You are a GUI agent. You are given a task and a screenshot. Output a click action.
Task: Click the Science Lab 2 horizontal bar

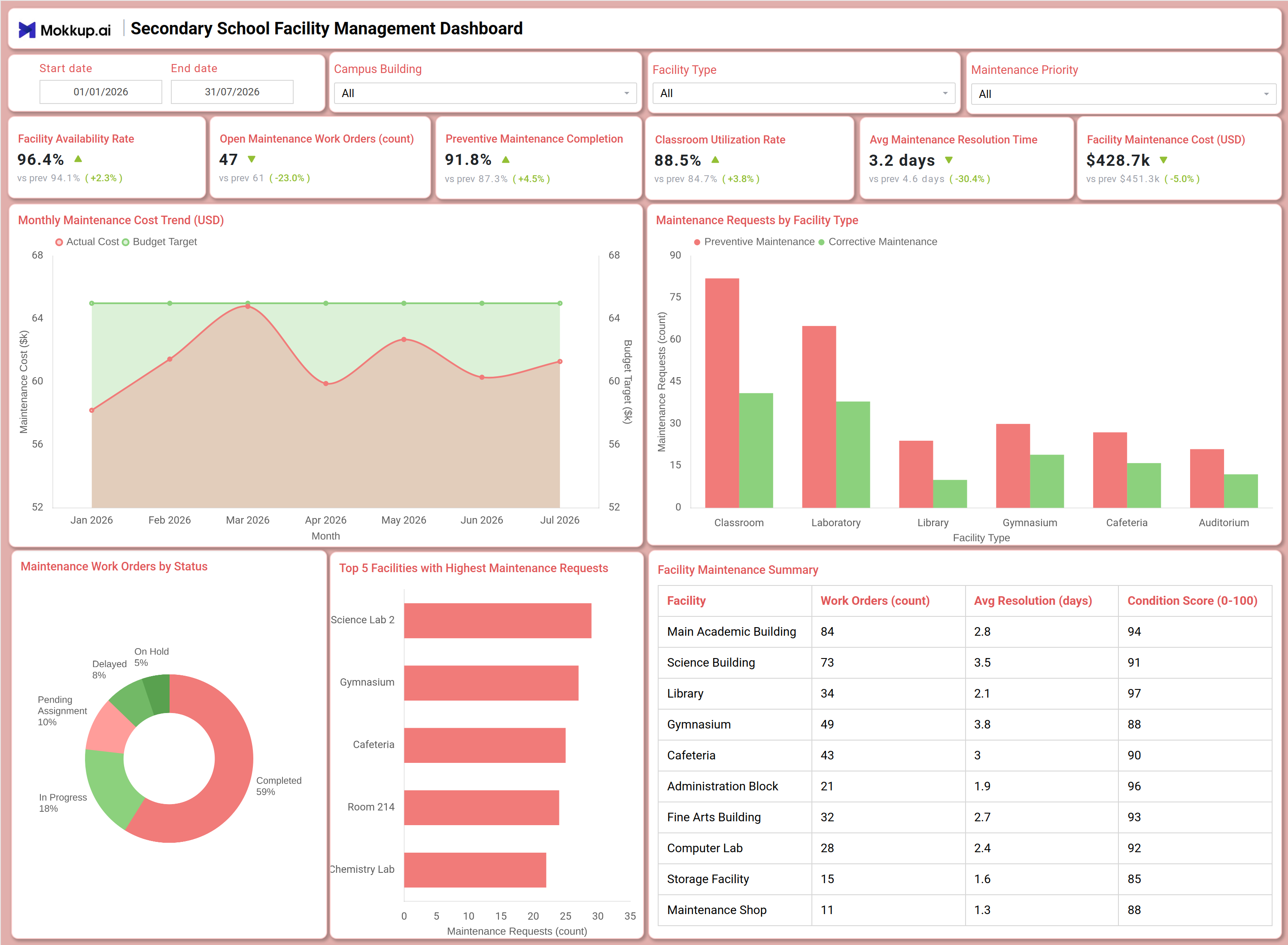tap(497, 621)
